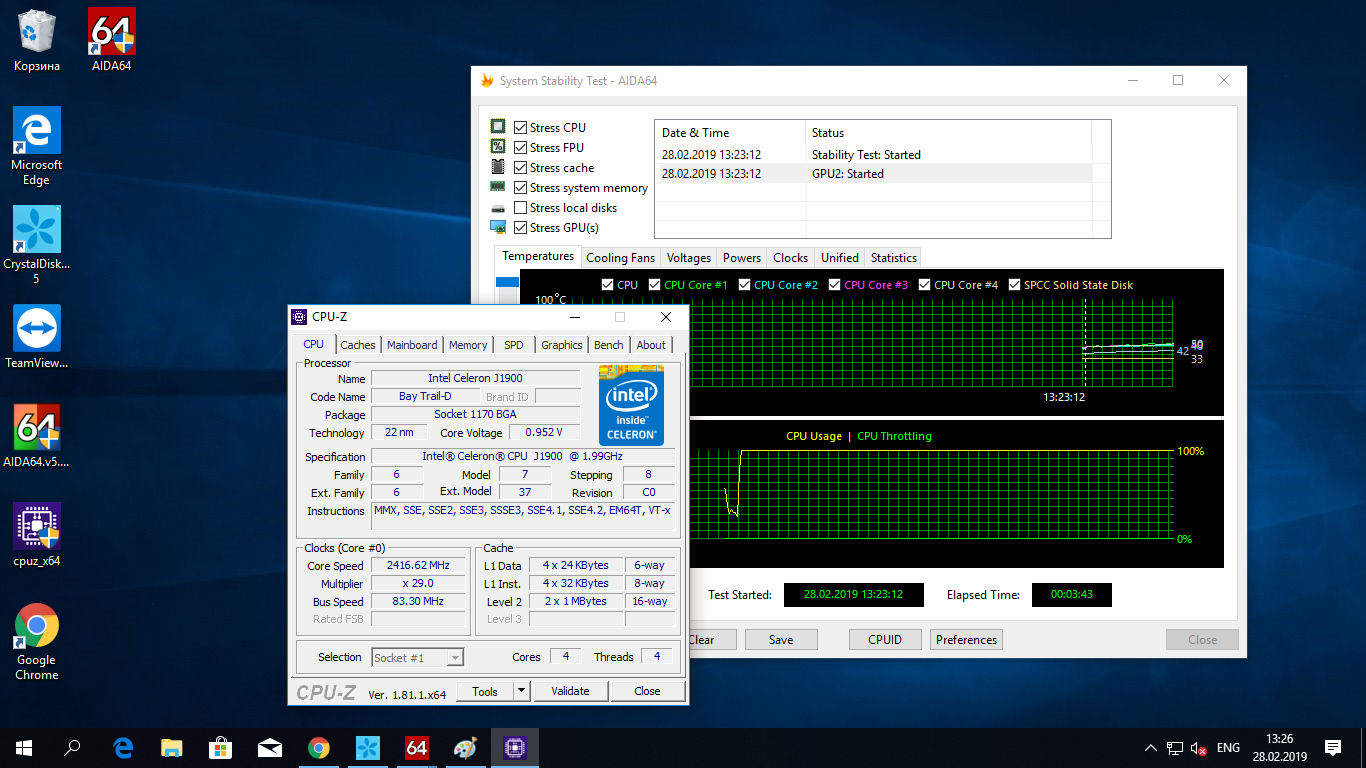This screenshot has height=768, width=1366.
Task: Click the ENG language indicator
Action: tap(1228, 748)
